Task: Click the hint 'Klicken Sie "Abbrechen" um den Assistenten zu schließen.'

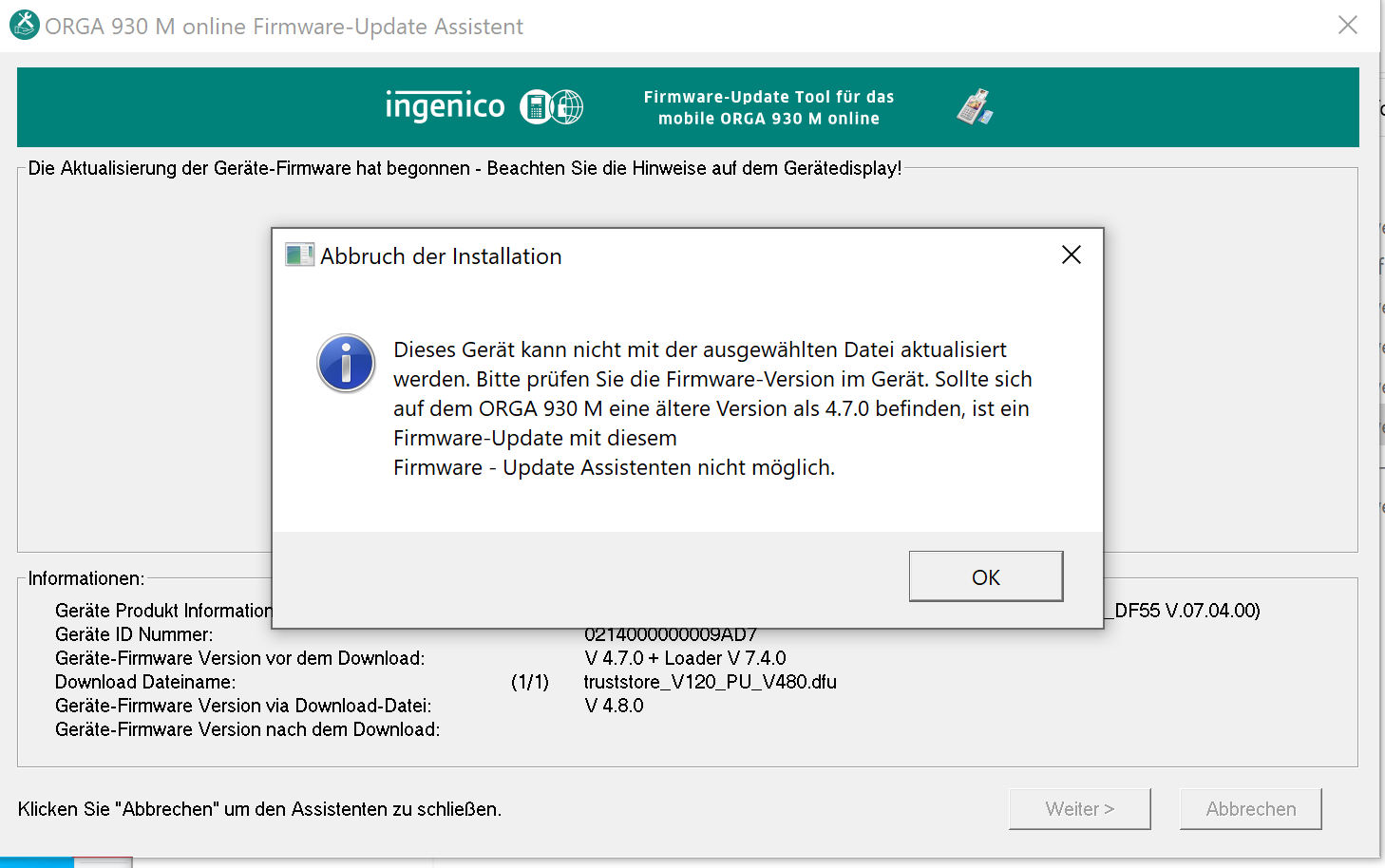Action: (x=259, y=809)
